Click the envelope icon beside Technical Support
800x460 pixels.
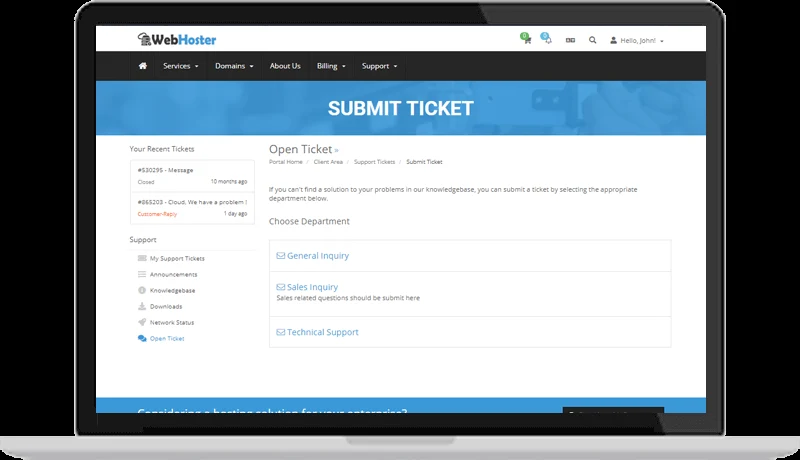[281, 332]
